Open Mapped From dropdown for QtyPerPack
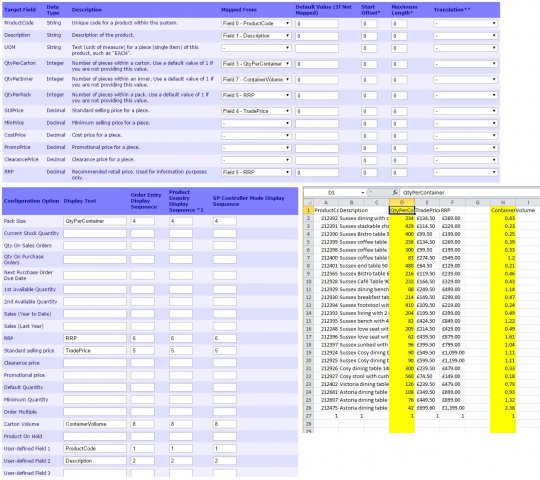Image resolution: width=540 pixels, height=480 pixels. point(256,95)
